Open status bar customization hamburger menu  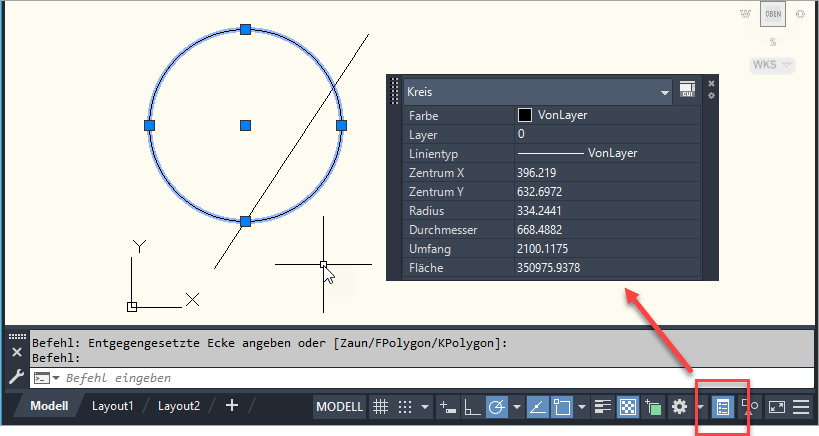pyautogui.click(x=801, y=406)
